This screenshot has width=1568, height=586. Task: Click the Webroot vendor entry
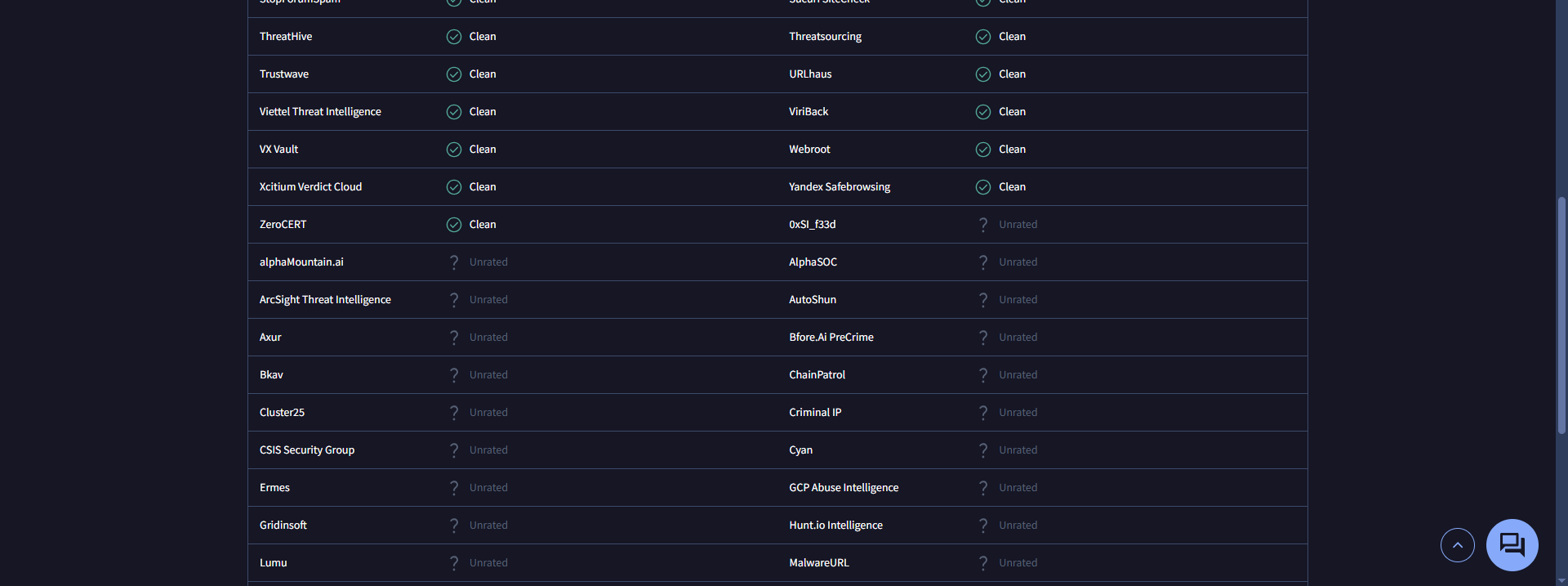(809, 150)
